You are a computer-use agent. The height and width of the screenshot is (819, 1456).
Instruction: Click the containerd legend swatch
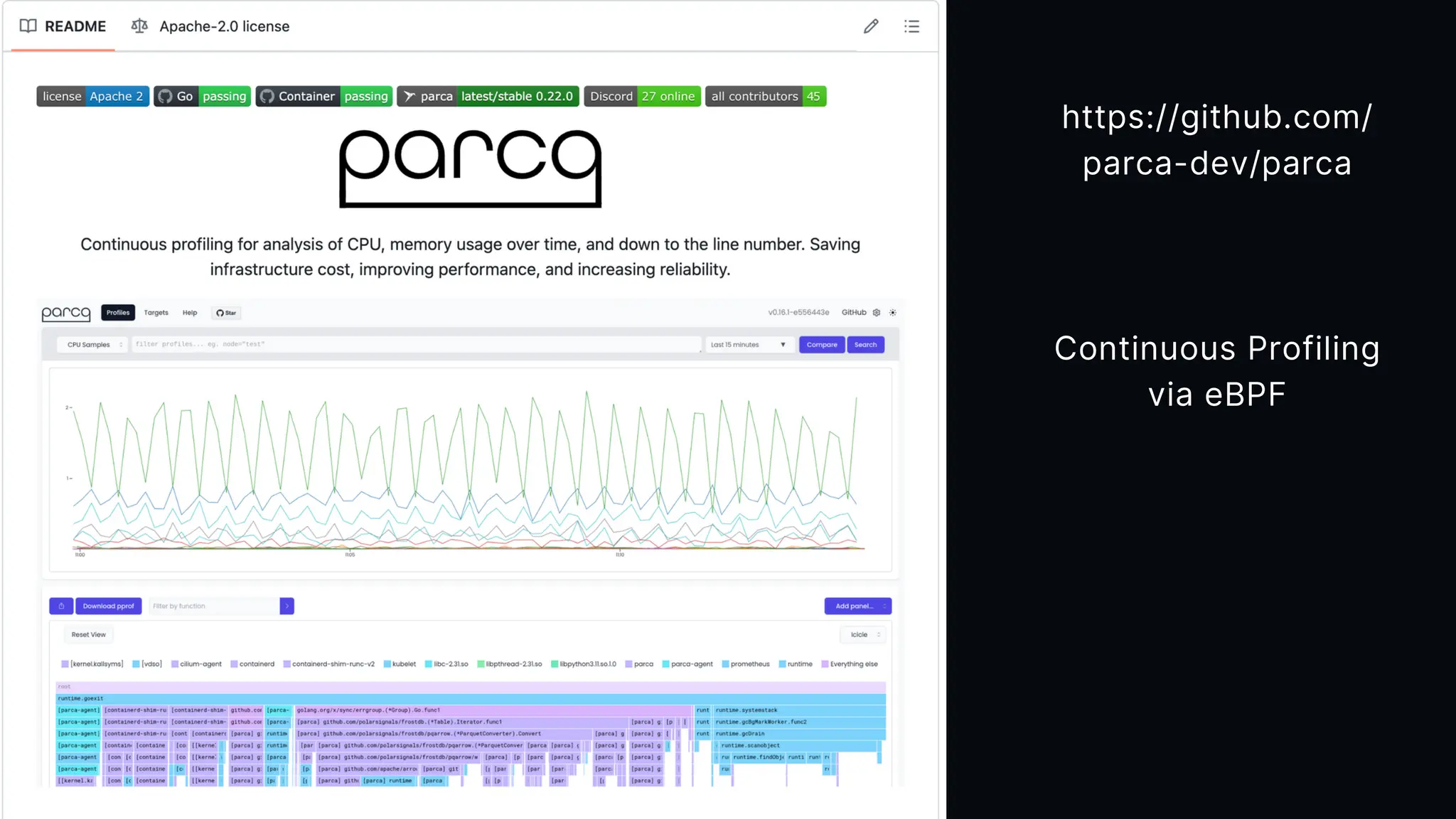tap(234, 664)
